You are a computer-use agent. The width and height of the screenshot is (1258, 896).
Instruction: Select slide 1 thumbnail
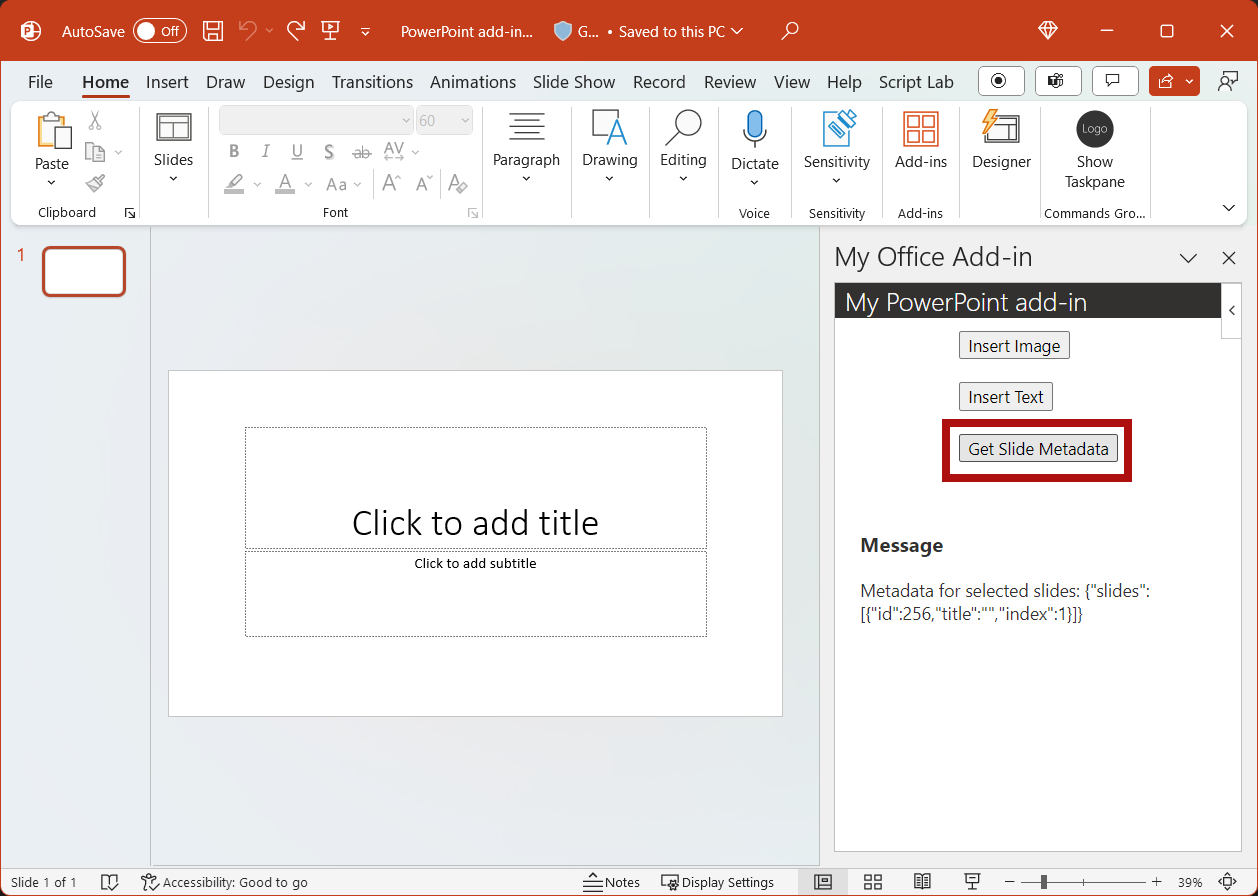[84, 271]
